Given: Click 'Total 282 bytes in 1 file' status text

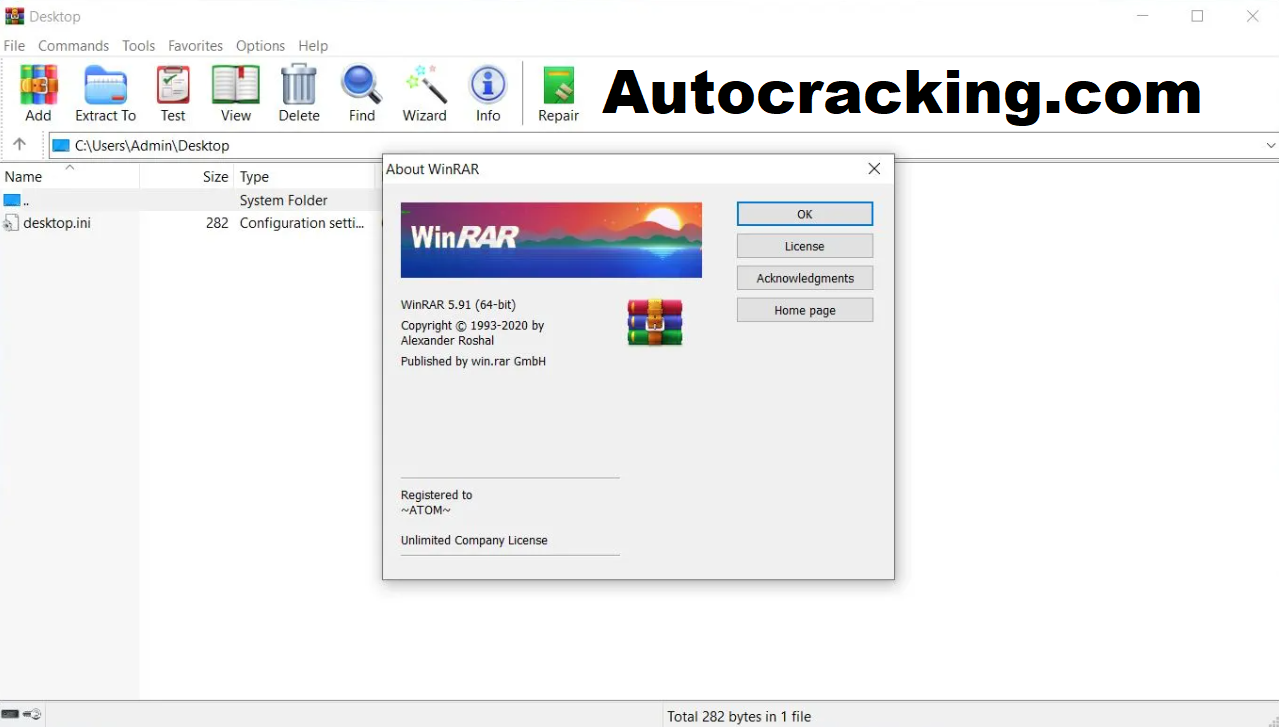Looking at the screenshot, I should [x=739, y=716].
